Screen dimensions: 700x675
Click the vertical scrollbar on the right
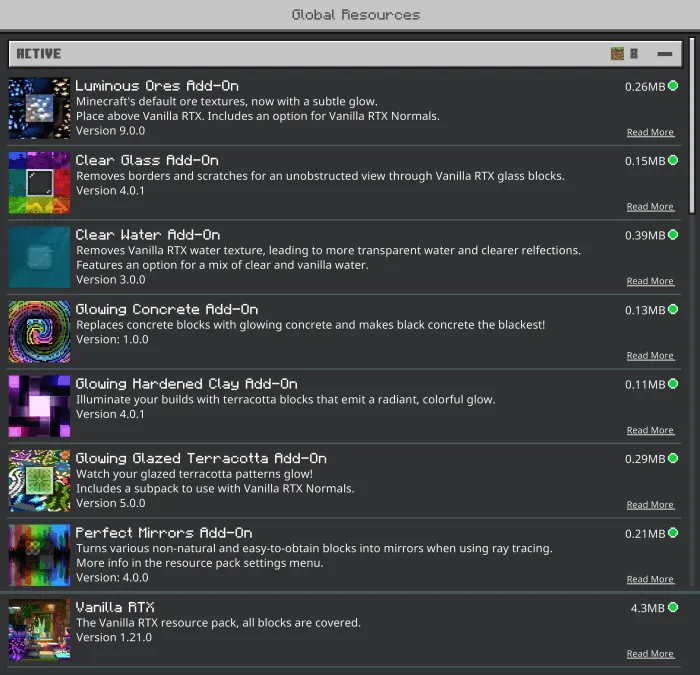(x=692, y=126)
